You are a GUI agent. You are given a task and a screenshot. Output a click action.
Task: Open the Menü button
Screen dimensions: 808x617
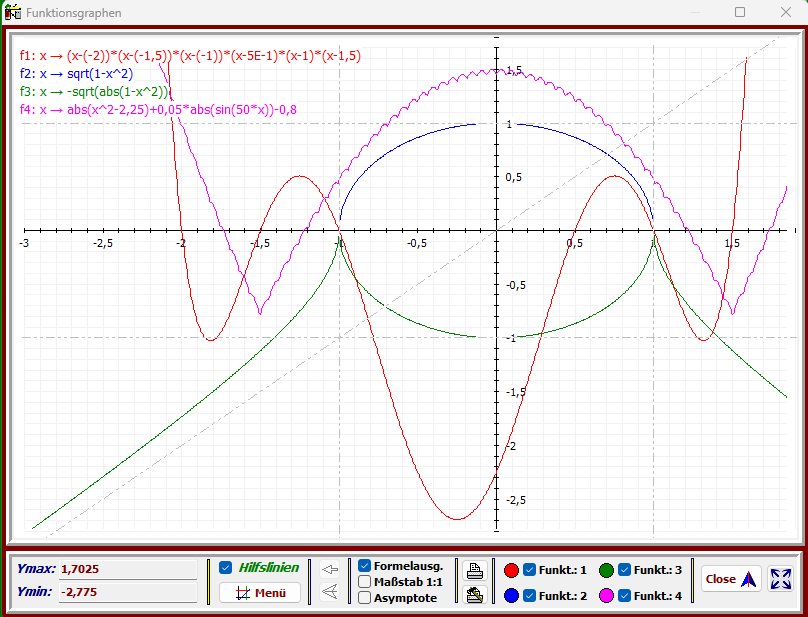[260, 592]
